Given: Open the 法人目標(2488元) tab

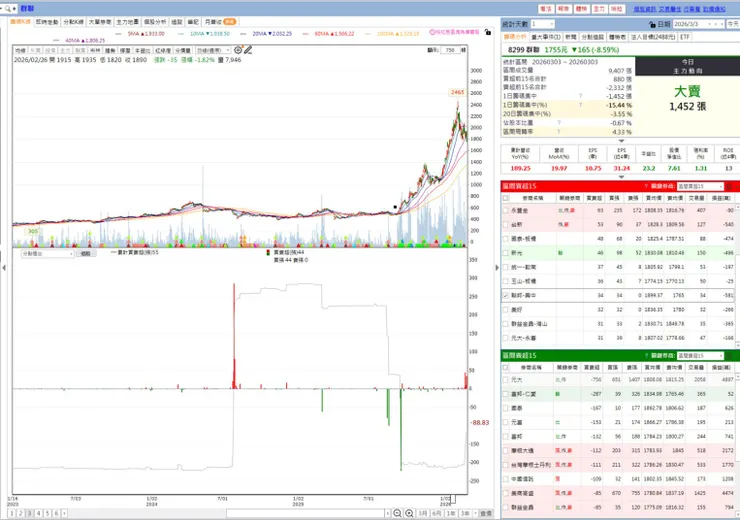Looking at the screenshot, I should point(653,37).
